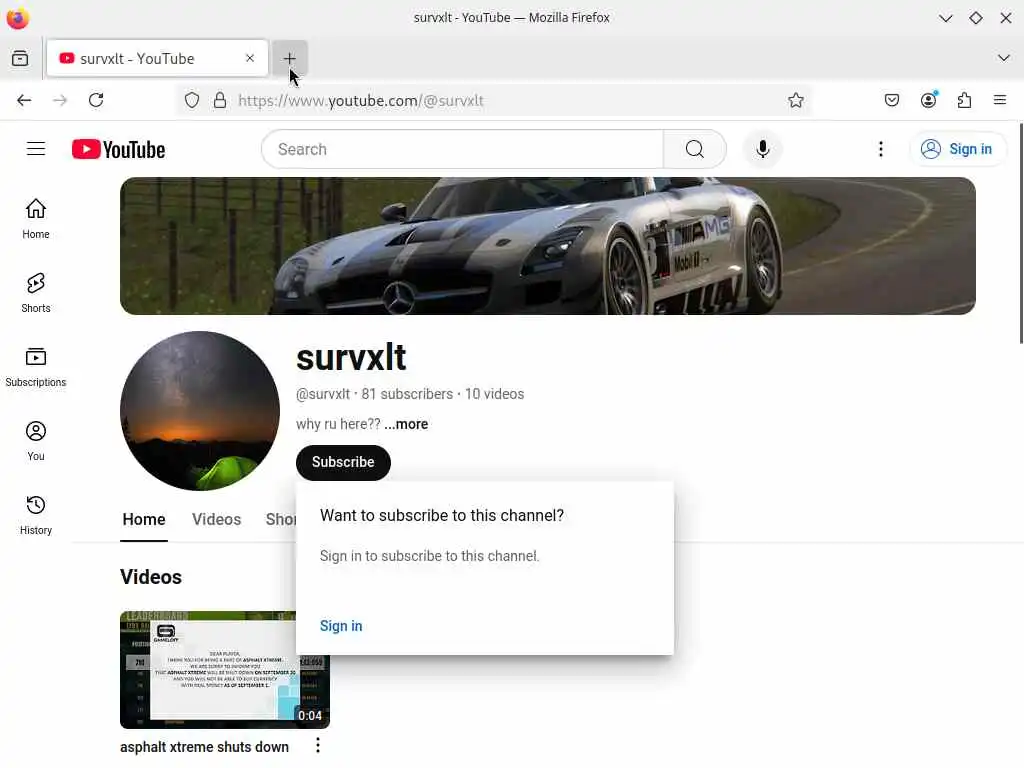The width and height of the screenshot is (1024, 768).
Task: Expand channel description with ...more
Action: (x=406, y=424)
